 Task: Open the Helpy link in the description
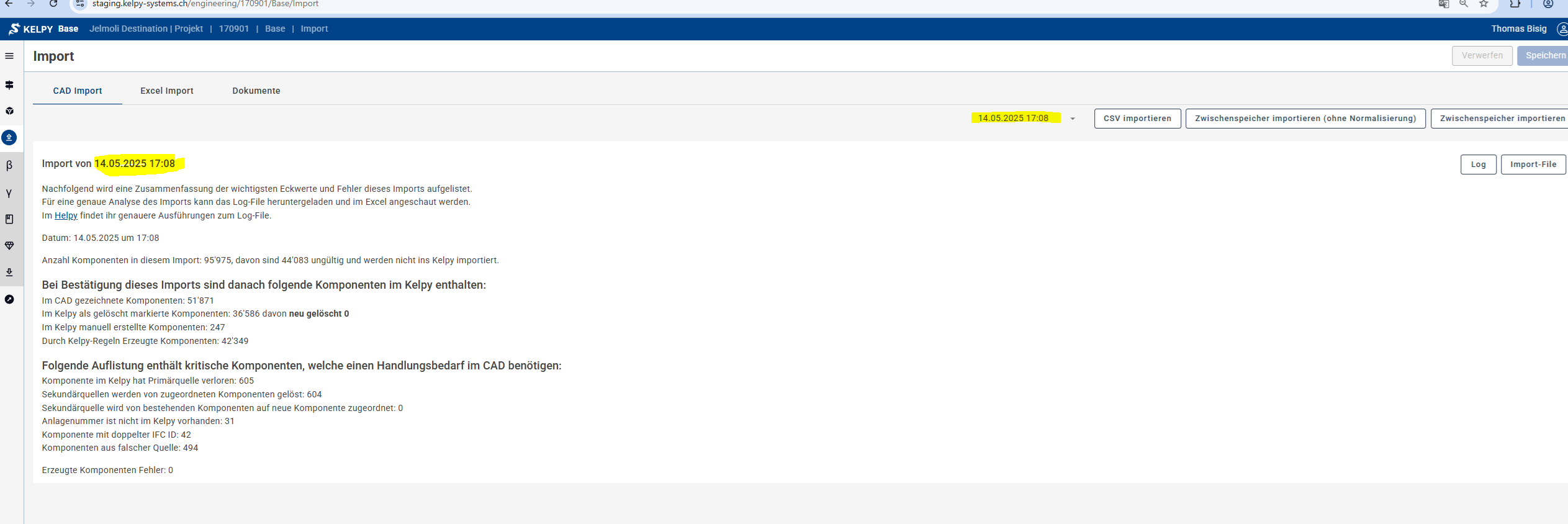point(66,215)
